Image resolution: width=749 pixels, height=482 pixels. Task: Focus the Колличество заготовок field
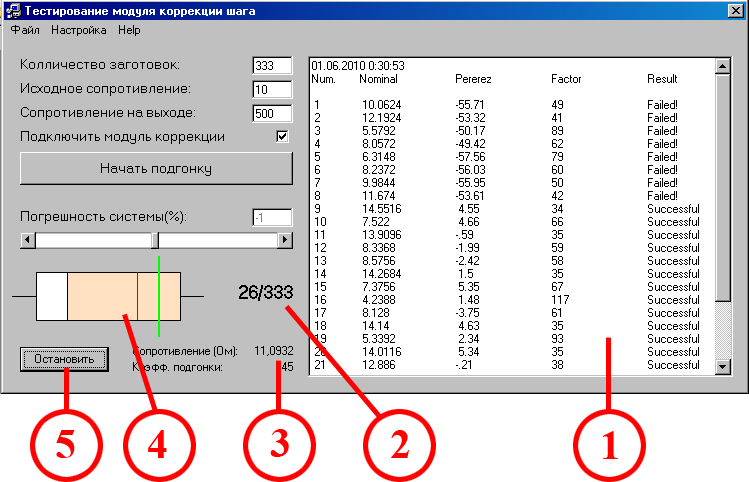pos(272,65)
